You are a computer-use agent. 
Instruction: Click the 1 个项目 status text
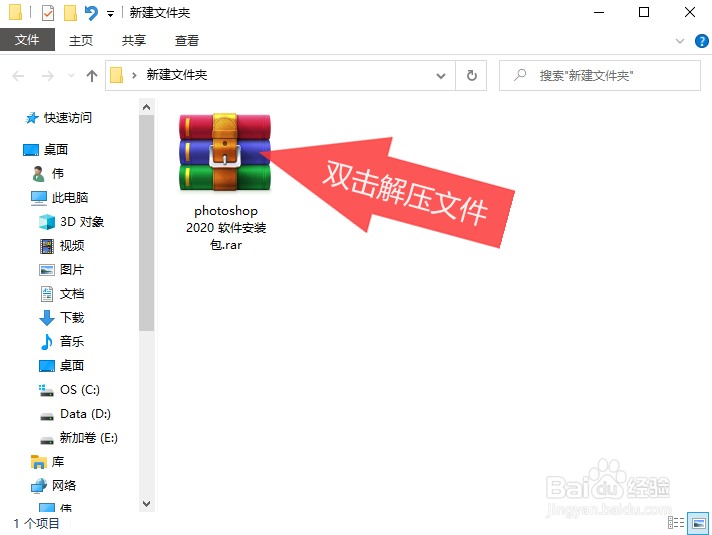(36, 523)
